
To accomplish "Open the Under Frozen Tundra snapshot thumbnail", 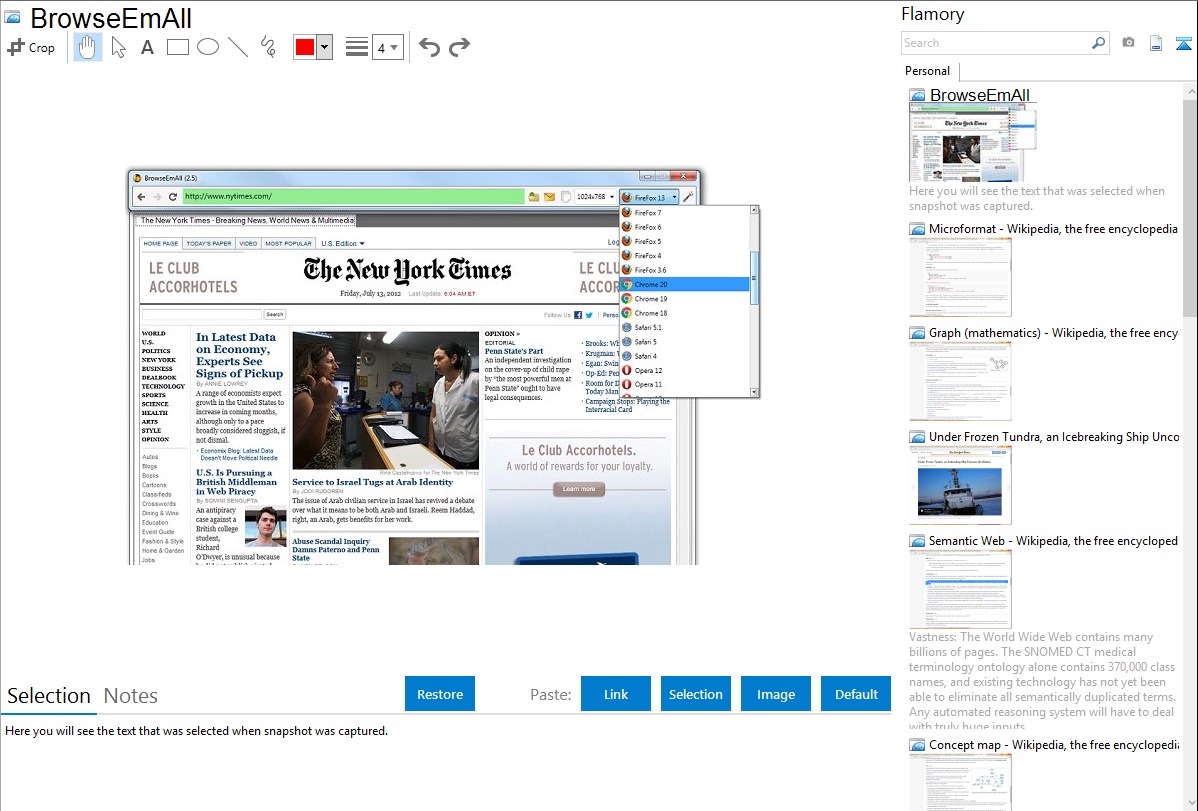I will [x=960, y=485].
